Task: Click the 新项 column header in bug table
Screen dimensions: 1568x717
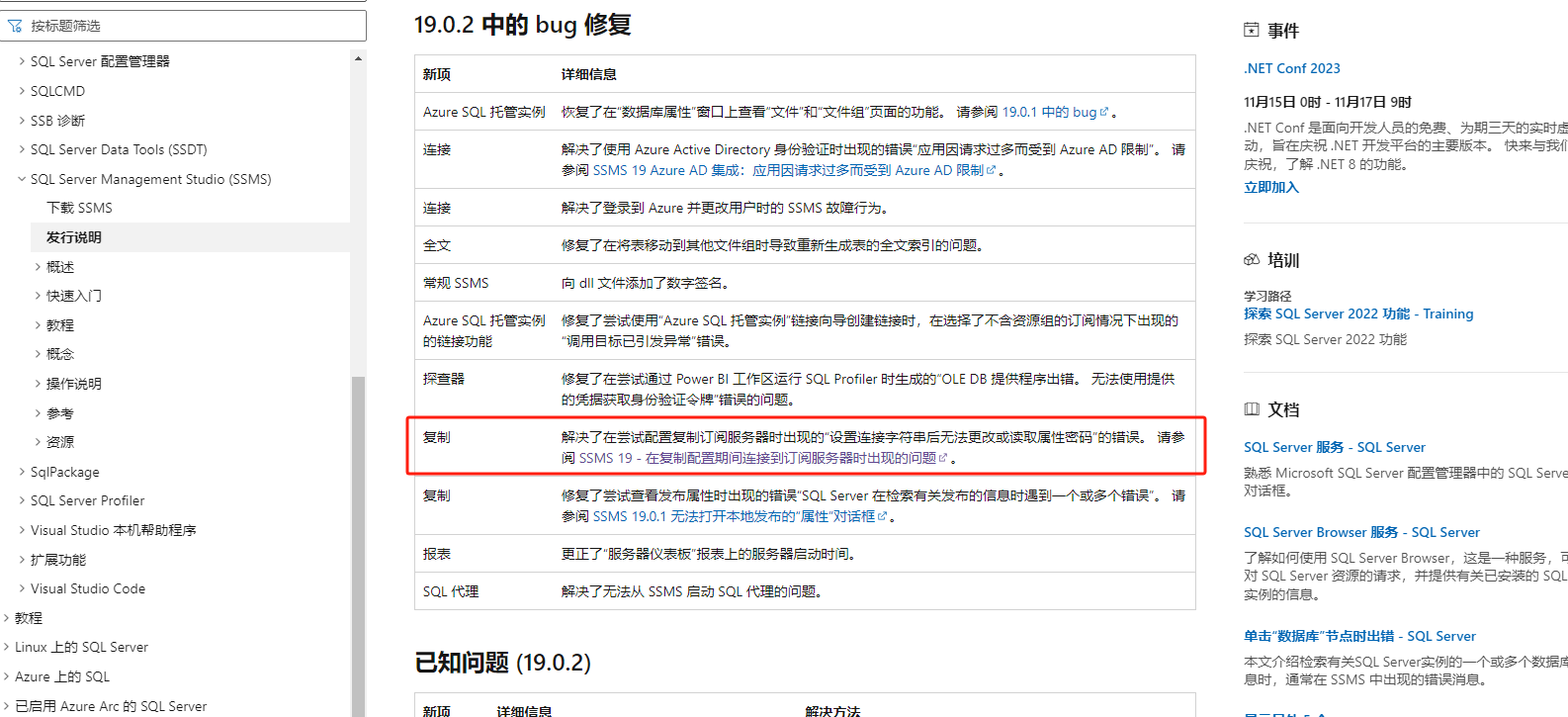Action: [x=437, y=74]
